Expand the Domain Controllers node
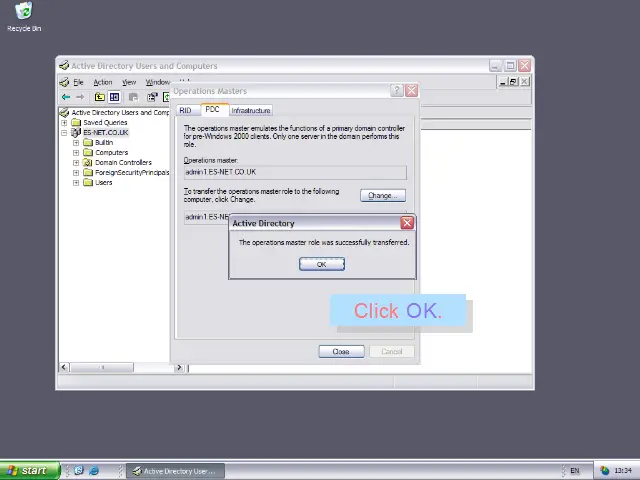Viewport: 640px width, 480px height. [x=76, y=162]
